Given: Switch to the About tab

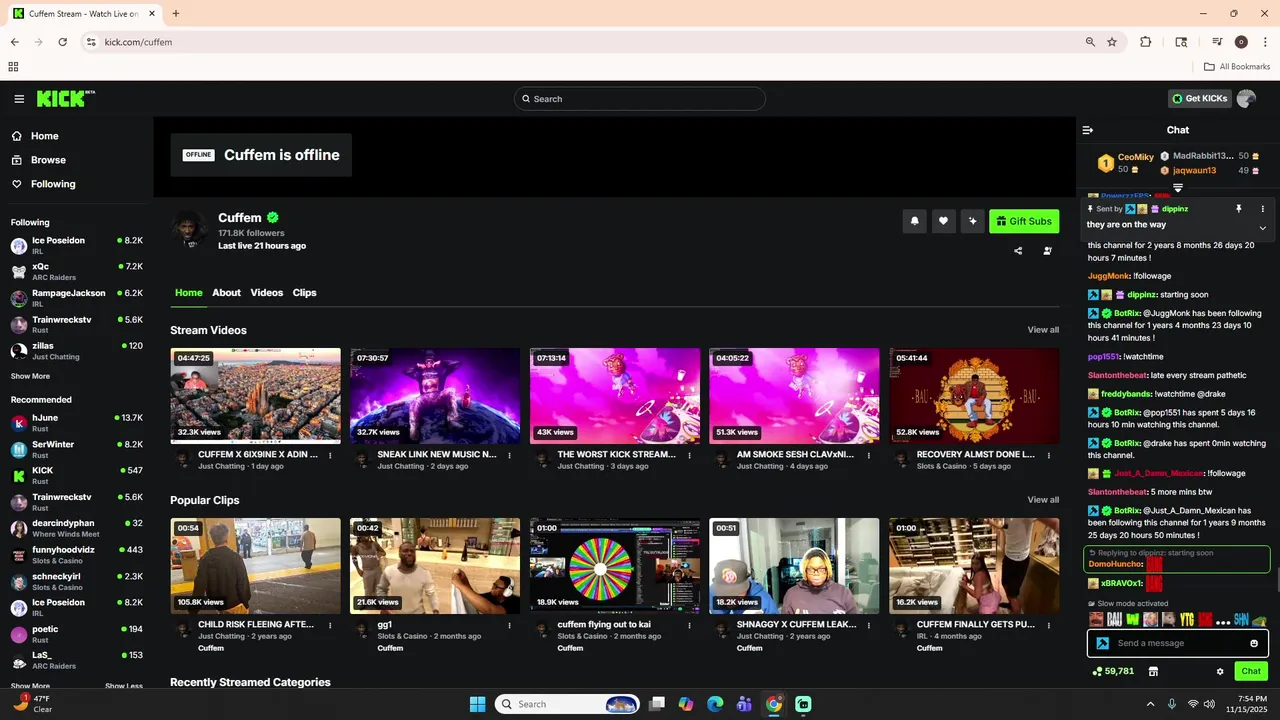Looking at the screenshot, I should (x=226, y=292).
